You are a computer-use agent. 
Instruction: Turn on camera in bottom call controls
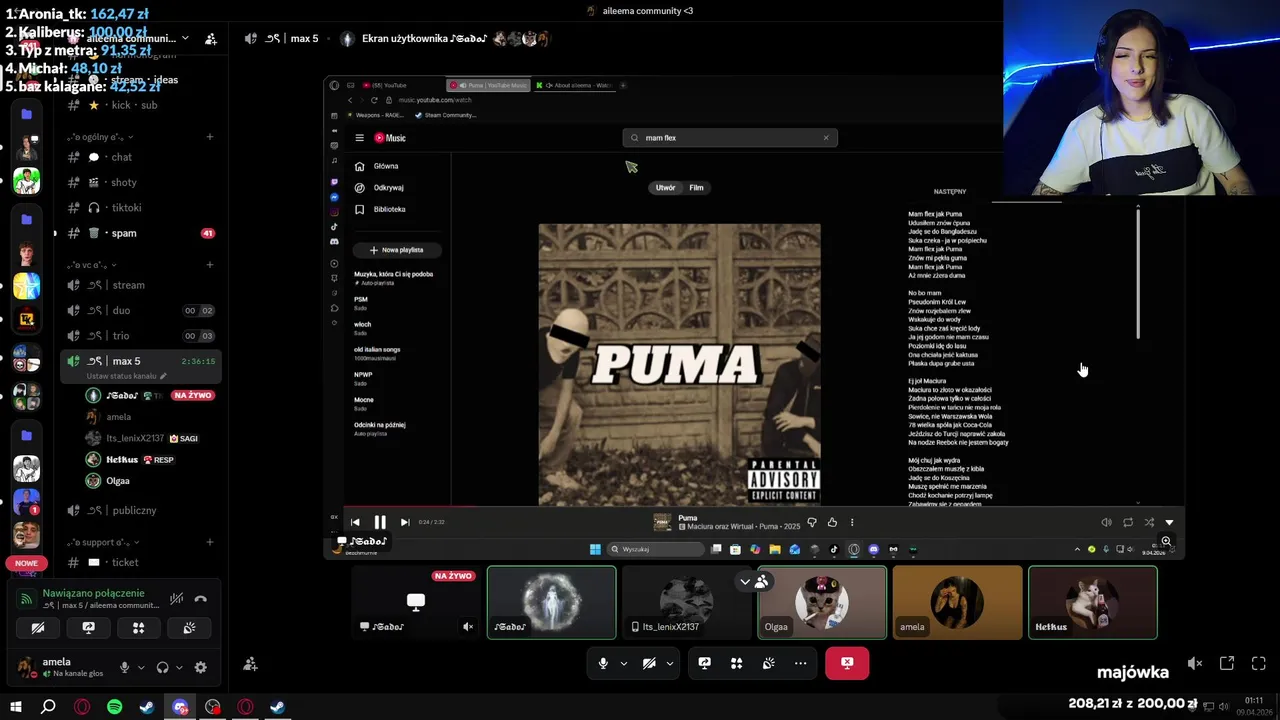[x=649, y=663]
